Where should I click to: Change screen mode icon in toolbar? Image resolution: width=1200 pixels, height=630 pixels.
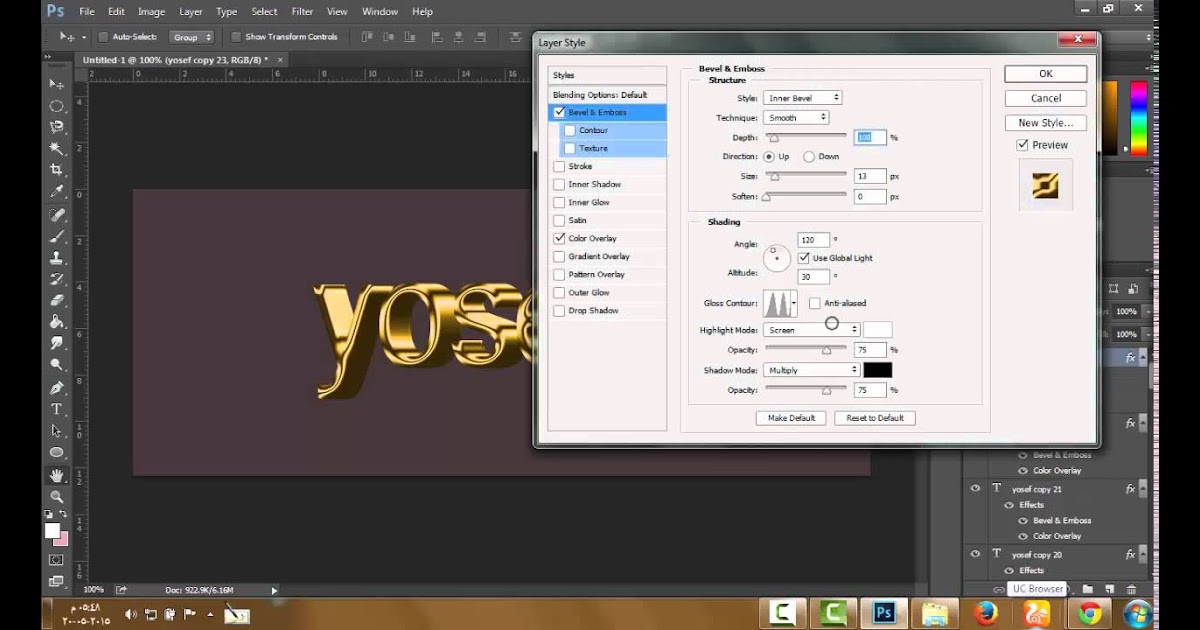[x=56, y=580]
